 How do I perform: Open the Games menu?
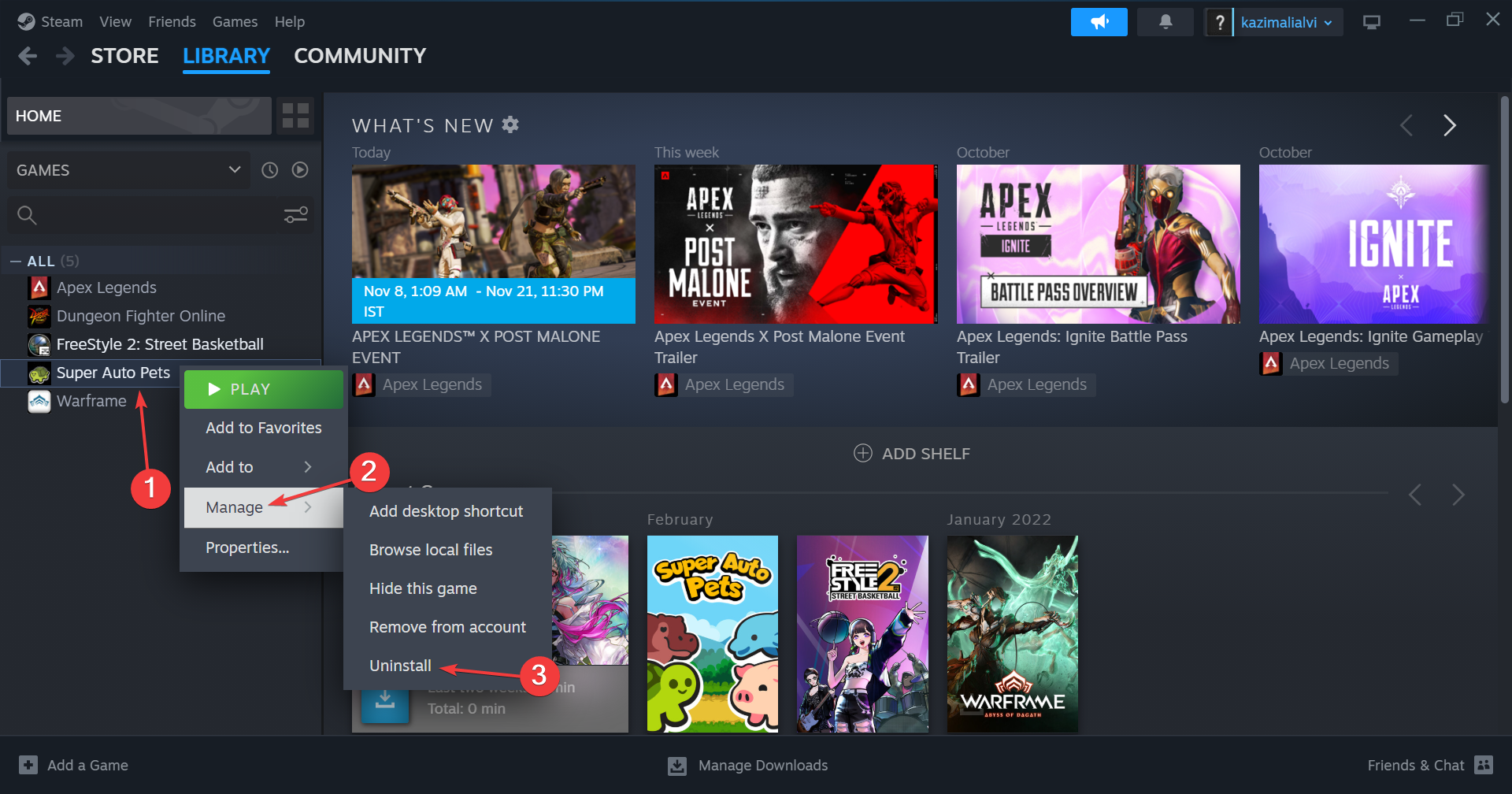click(235, 22)
